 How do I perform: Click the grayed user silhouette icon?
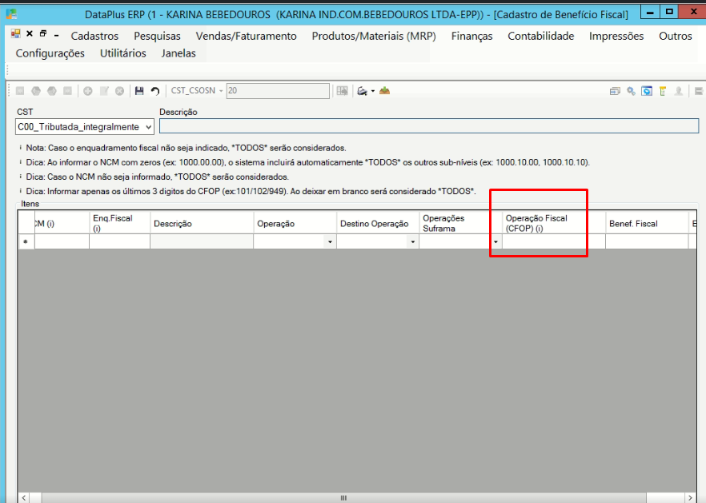point(679,91)
